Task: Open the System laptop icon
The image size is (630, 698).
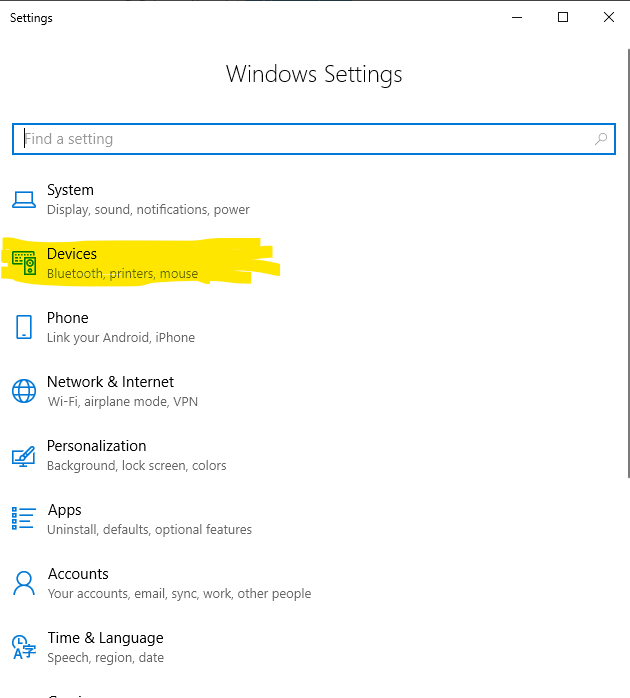Action: click(x=24, y=200)
